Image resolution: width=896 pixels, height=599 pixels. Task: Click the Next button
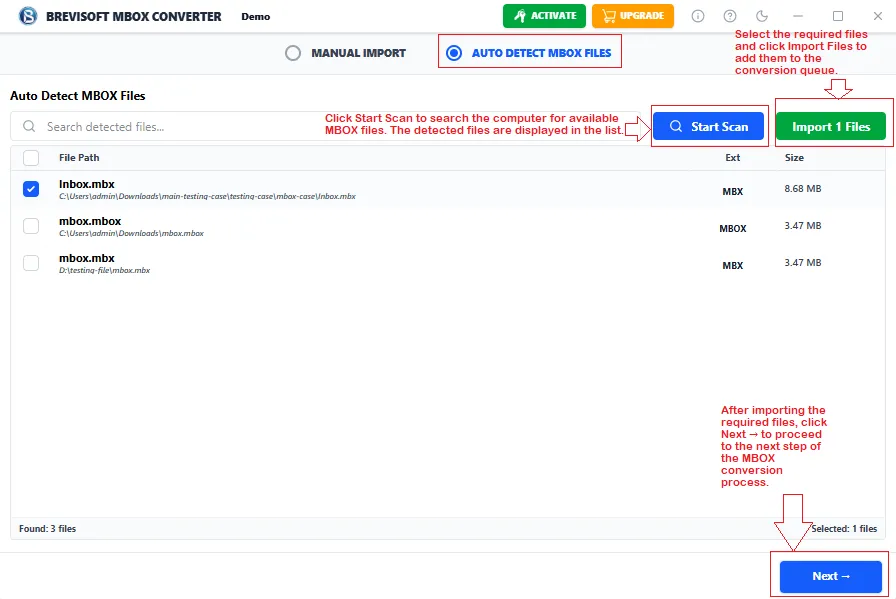(831, 576)
